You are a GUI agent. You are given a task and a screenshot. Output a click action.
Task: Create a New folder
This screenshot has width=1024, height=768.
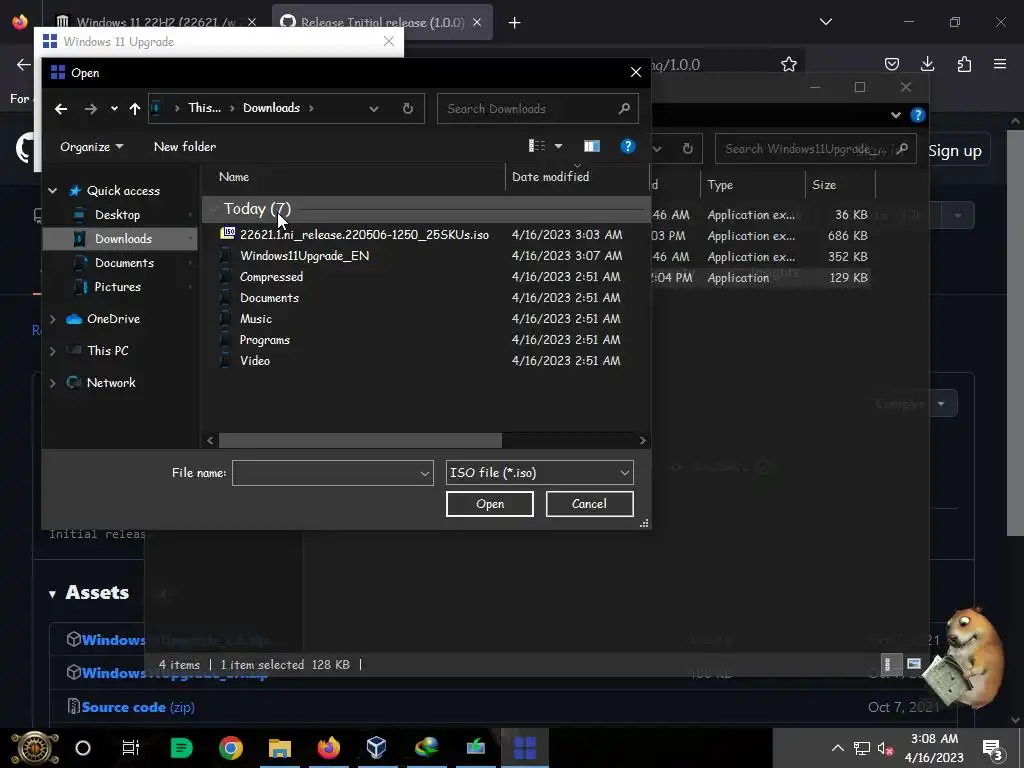[x=185, y=147]
